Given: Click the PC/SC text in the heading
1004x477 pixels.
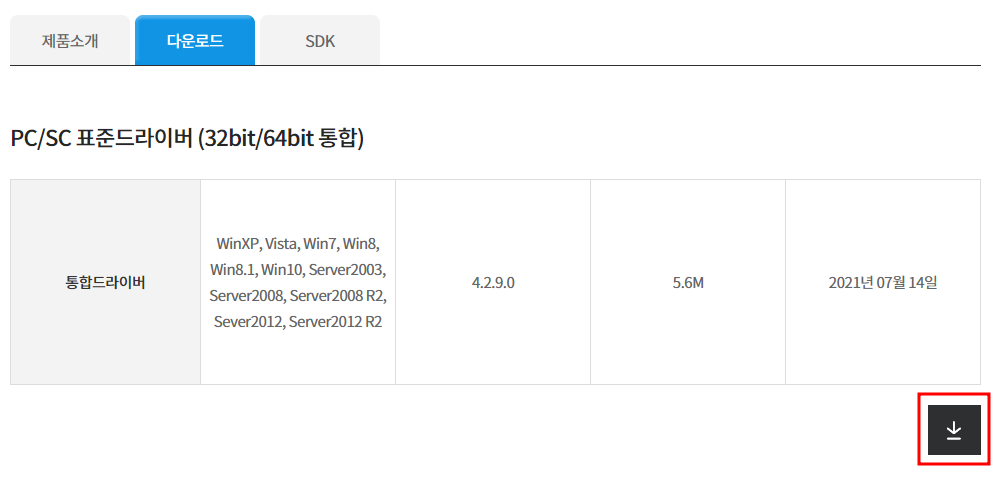Looking at the screenshot, I should coord(40,139).
